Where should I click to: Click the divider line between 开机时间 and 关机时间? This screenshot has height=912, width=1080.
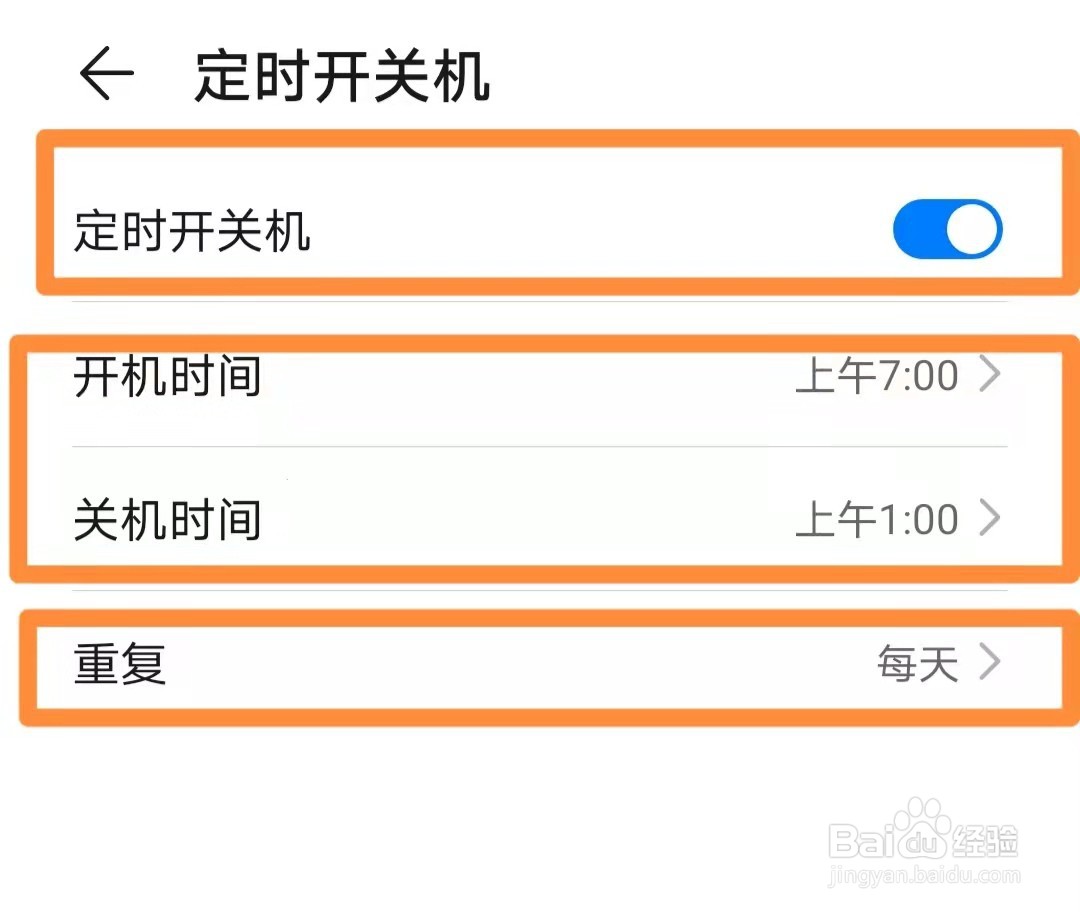pyautogui.click(x=540, y=447)
